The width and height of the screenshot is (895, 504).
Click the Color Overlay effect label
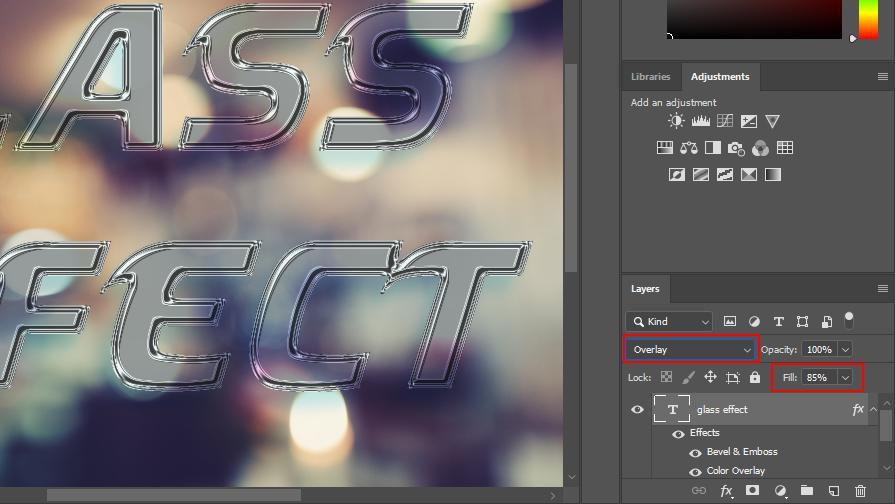(735, 470)
